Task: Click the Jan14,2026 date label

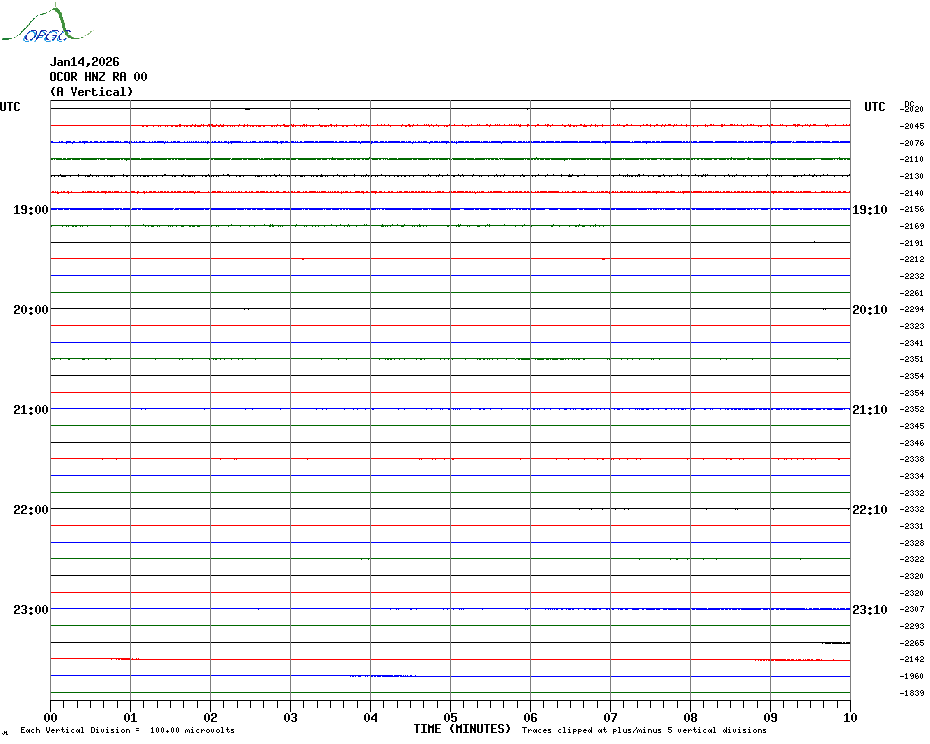Action: pos(84,62)
